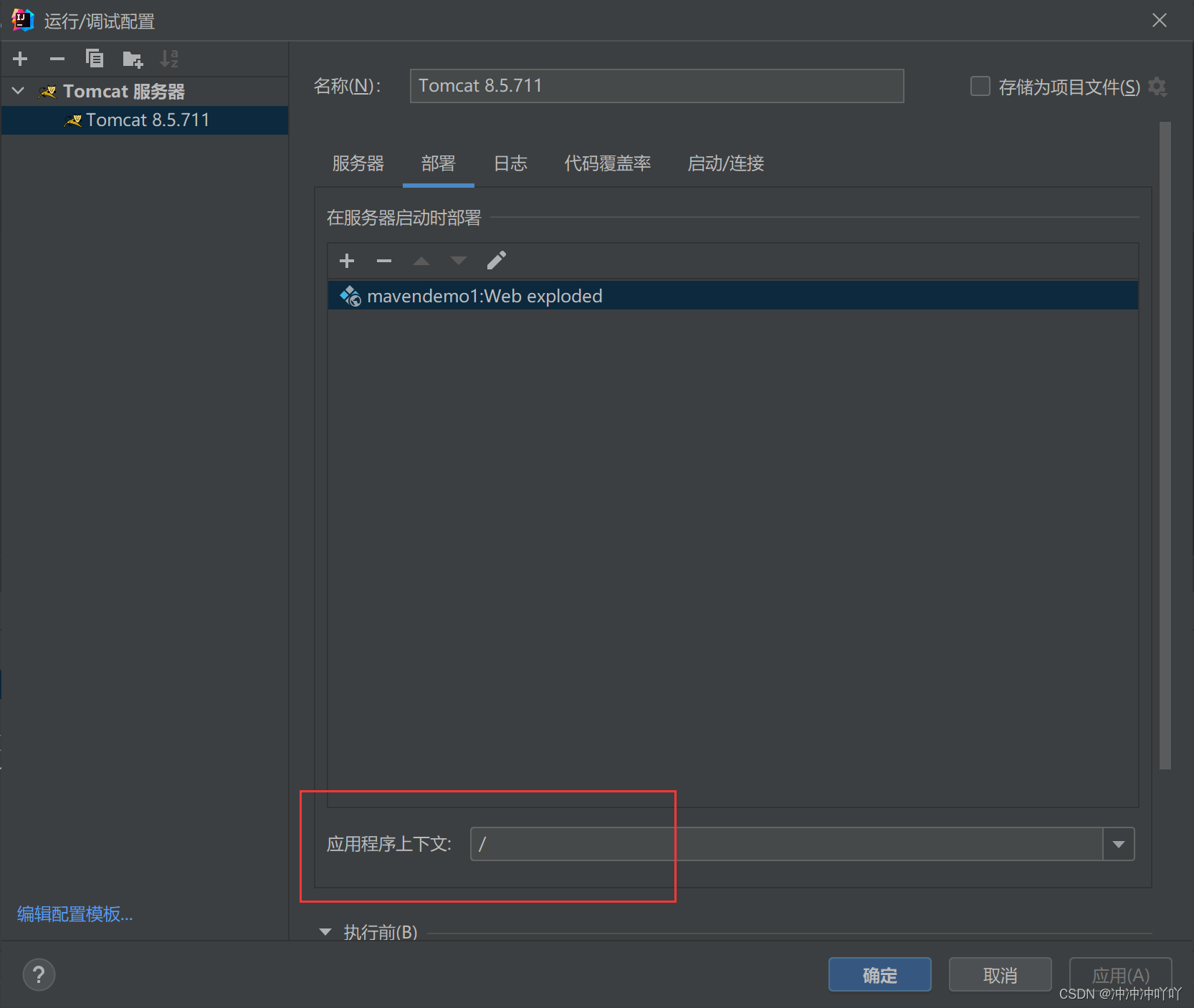This screenshot has width=1194, height=1008.
Task: Close the run/debug configuration dialog
Action: click(1160, 20)
